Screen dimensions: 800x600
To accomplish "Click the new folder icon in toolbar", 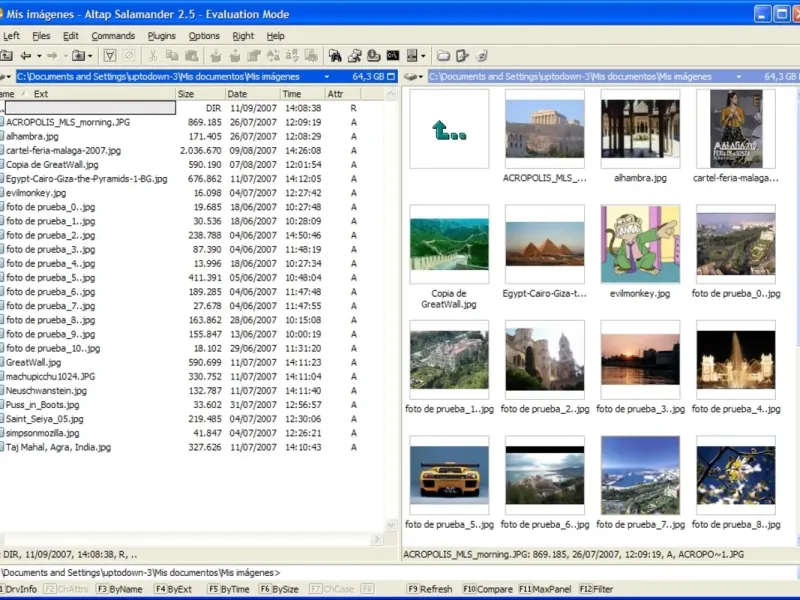I will pyautogui.click(x=443, y=56).
